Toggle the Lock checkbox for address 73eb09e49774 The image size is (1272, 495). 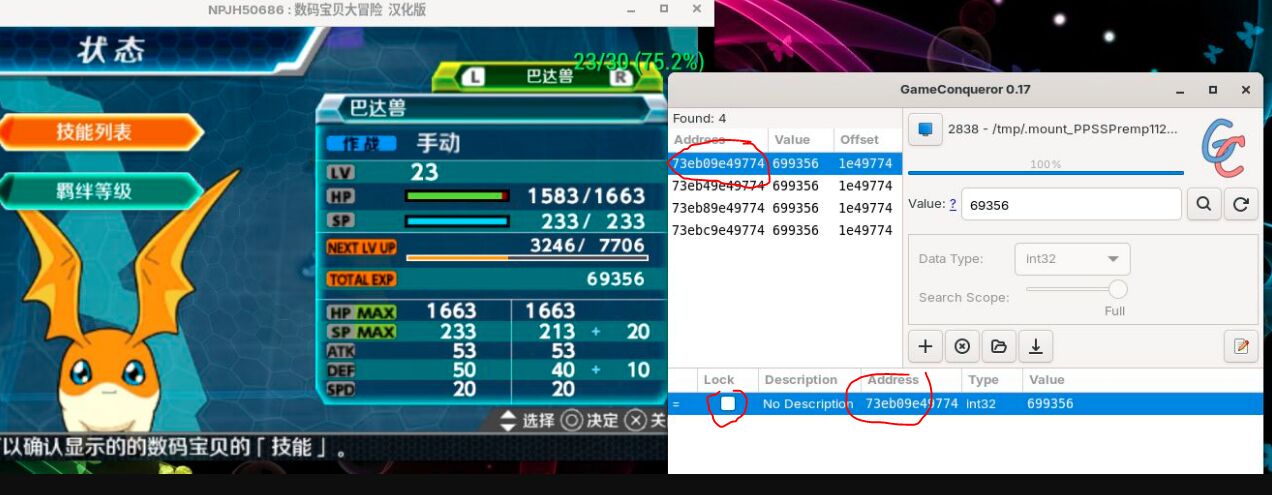click(x=728, y=403)
